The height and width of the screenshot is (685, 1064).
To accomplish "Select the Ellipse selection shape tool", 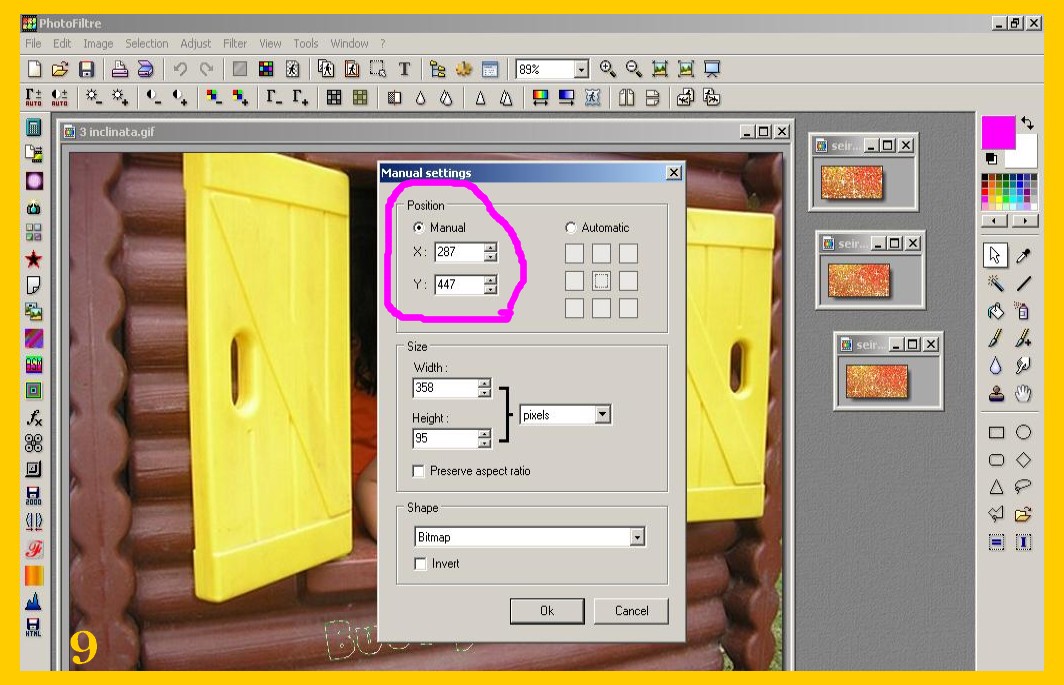I will click(x=1023, y=433).
